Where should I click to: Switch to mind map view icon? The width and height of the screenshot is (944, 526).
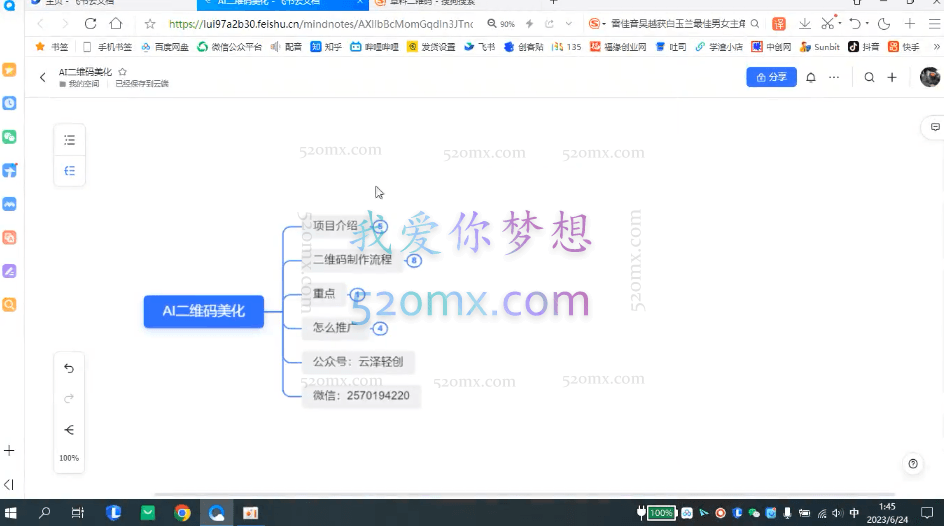click(70, 171)
